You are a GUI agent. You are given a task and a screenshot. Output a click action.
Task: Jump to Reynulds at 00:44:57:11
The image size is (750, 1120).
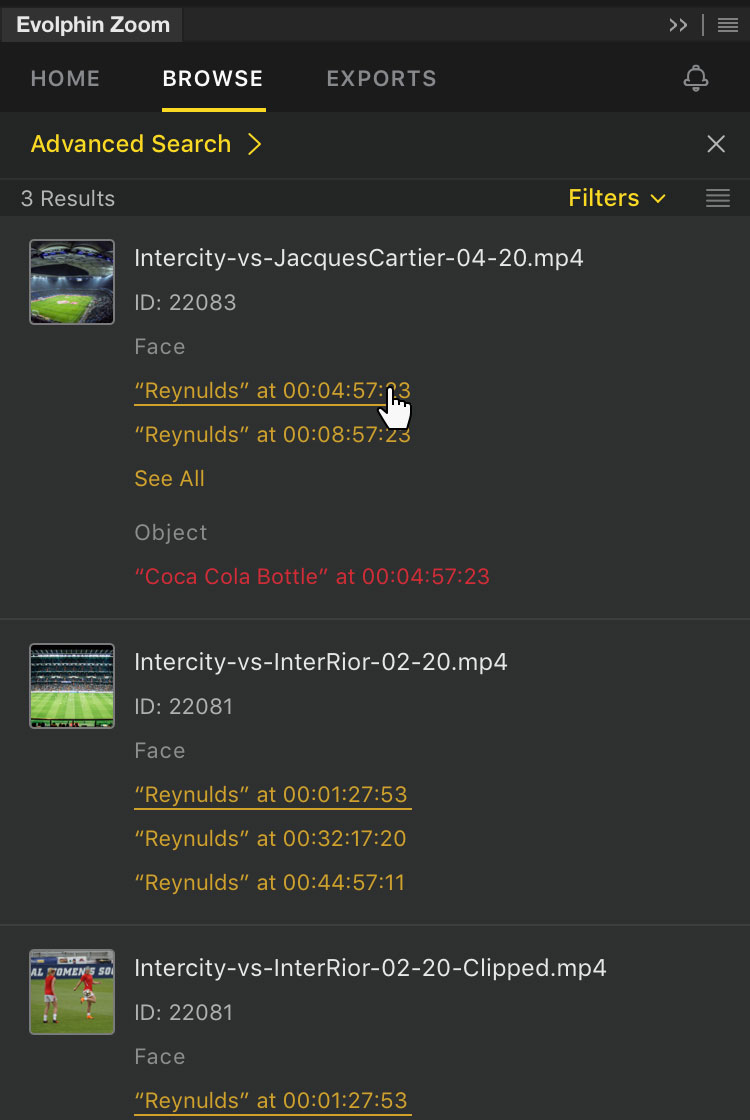tap(270, 882)
